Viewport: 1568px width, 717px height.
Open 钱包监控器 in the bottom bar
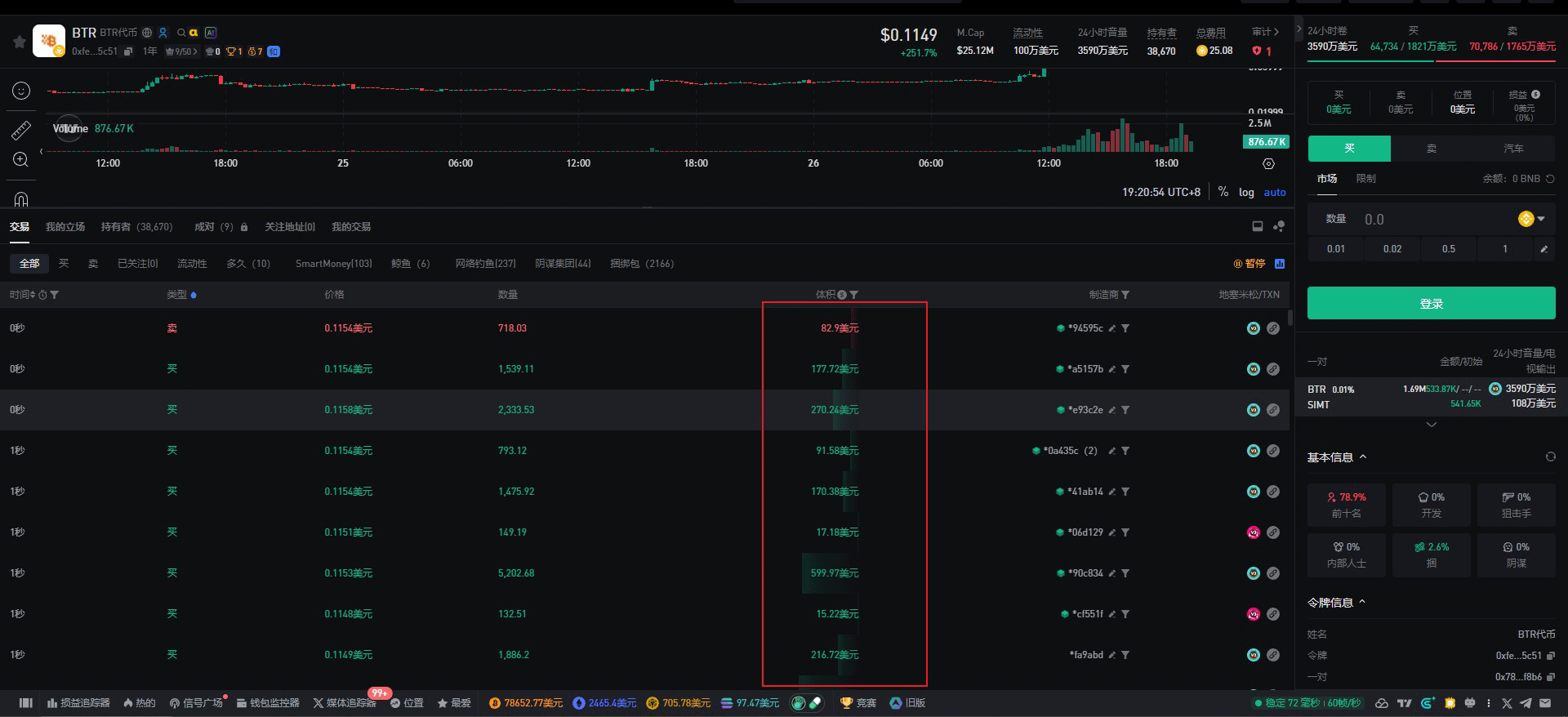(x=268, y=703)
